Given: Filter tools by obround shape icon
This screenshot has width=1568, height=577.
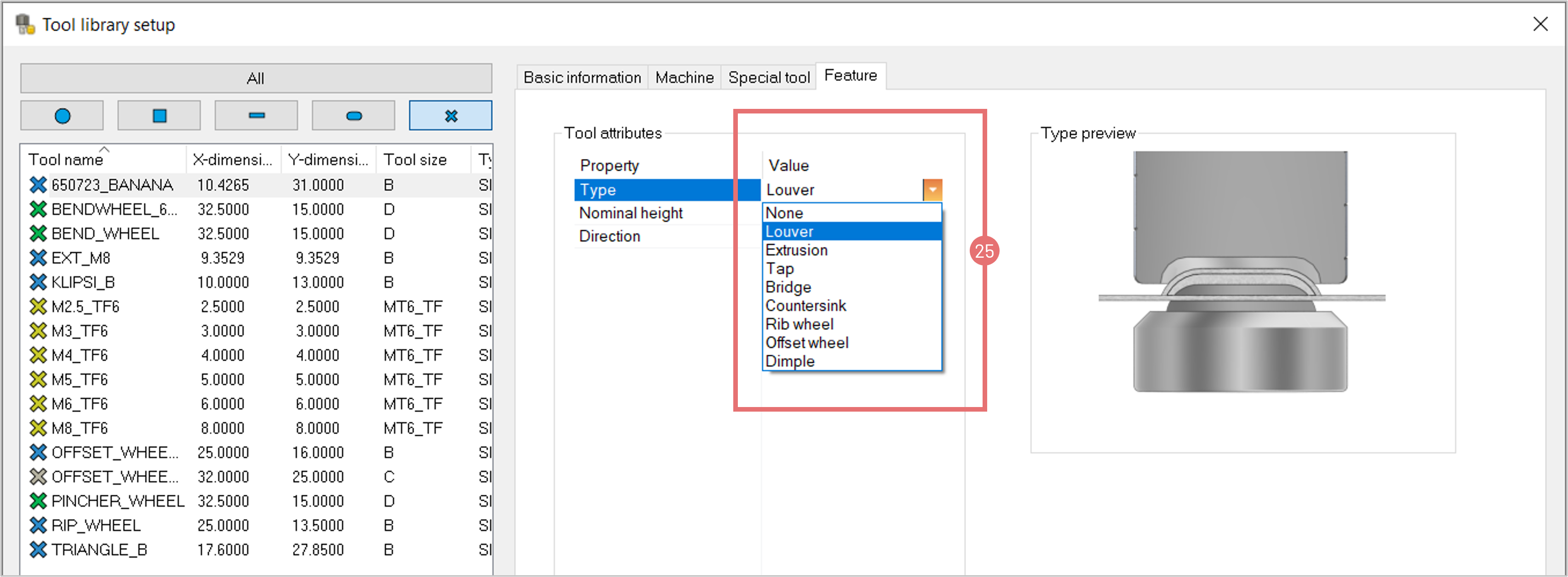Looking at the screenshot, I should tap(354, 116).
